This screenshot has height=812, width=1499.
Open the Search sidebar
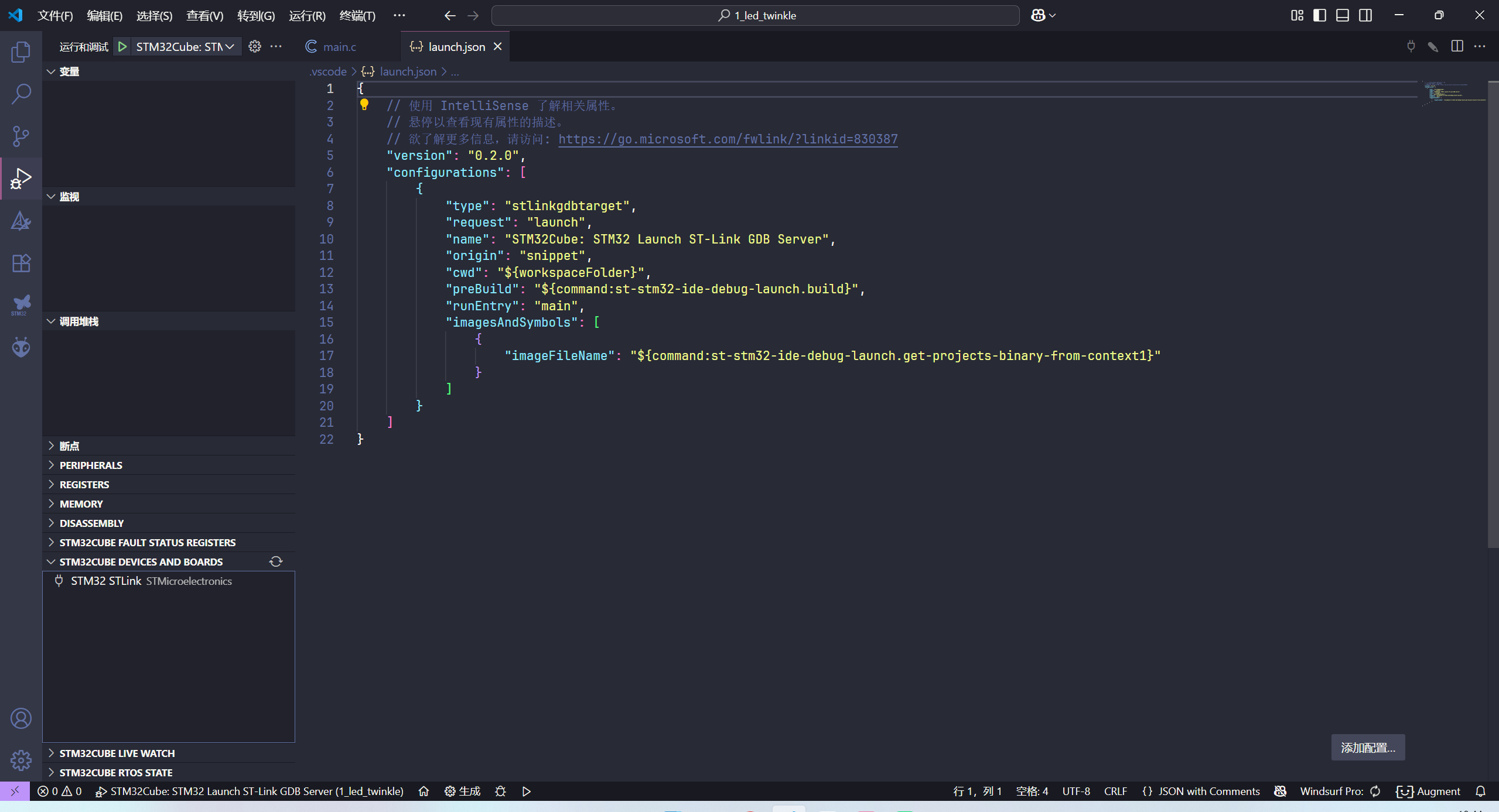pos(21,94)
